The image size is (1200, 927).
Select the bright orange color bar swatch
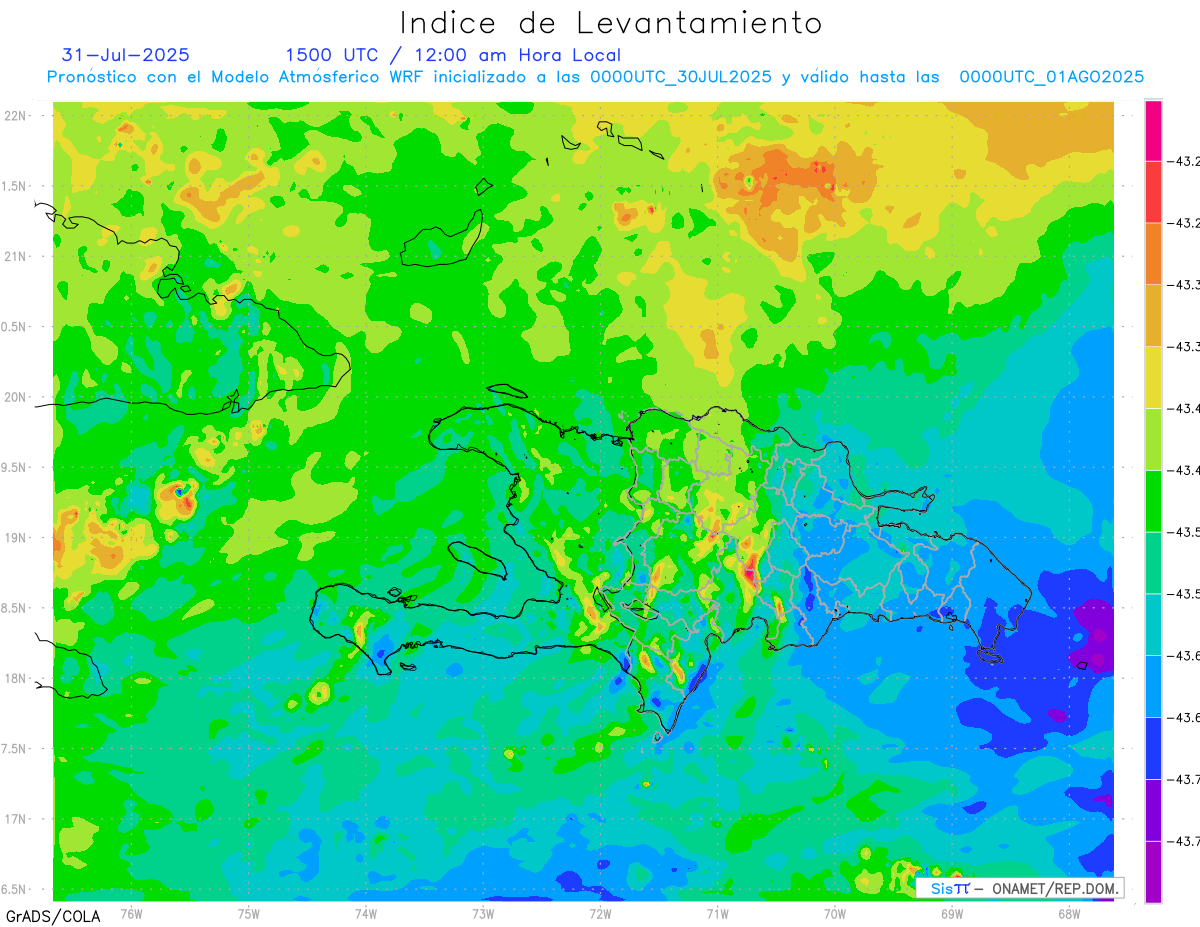point(1153,254)
